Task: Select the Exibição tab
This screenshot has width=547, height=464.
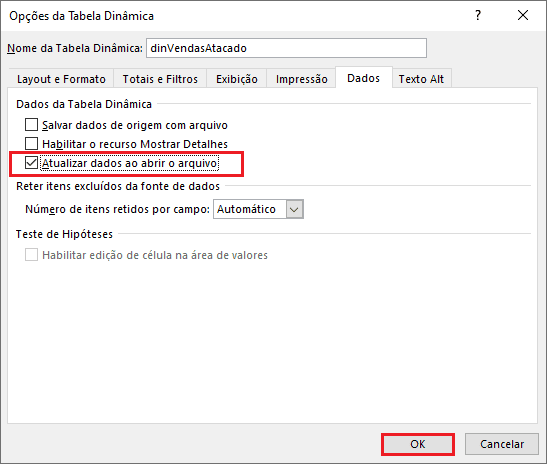Action: pyautogui.click(x=237, y=79)
